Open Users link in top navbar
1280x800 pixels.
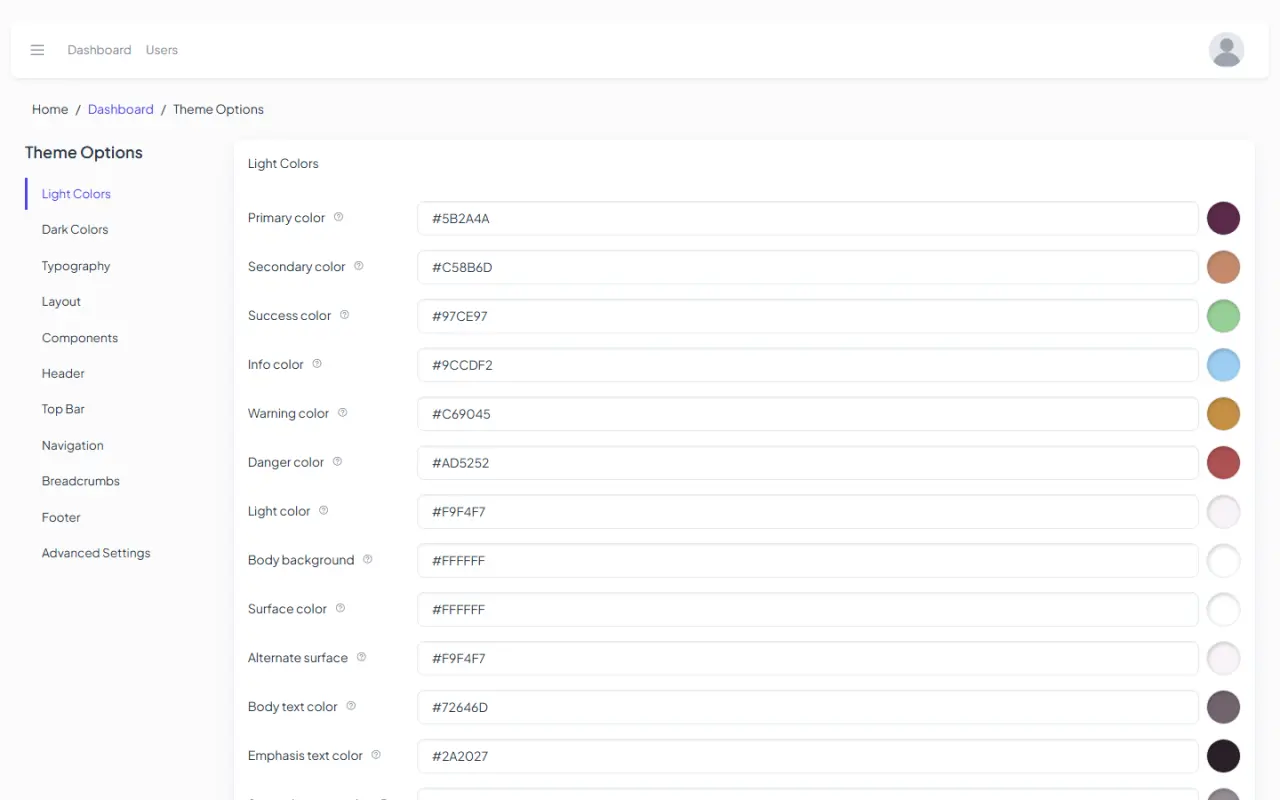162,50
